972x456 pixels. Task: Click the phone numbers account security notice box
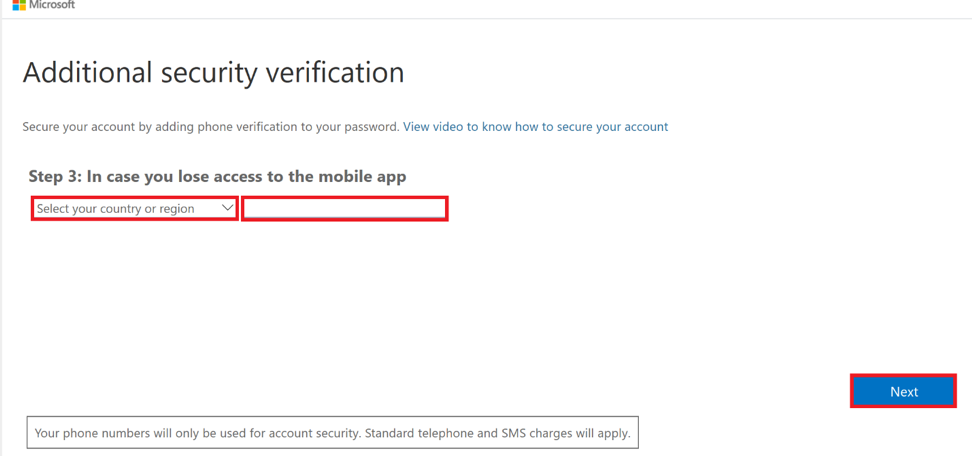pos(333,432)
